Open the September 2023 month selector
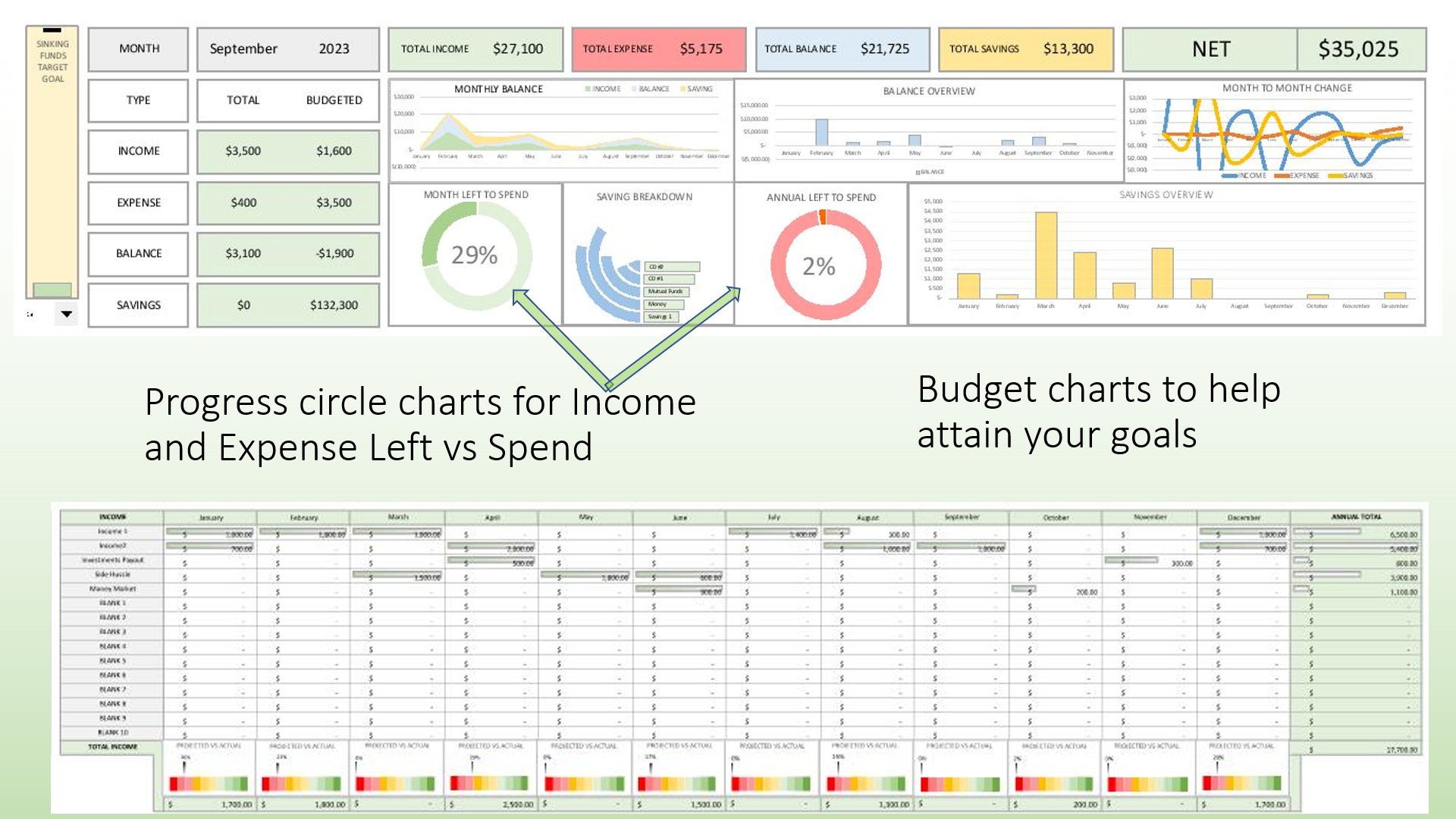1456x819 pixels. [x=287, y=49]
